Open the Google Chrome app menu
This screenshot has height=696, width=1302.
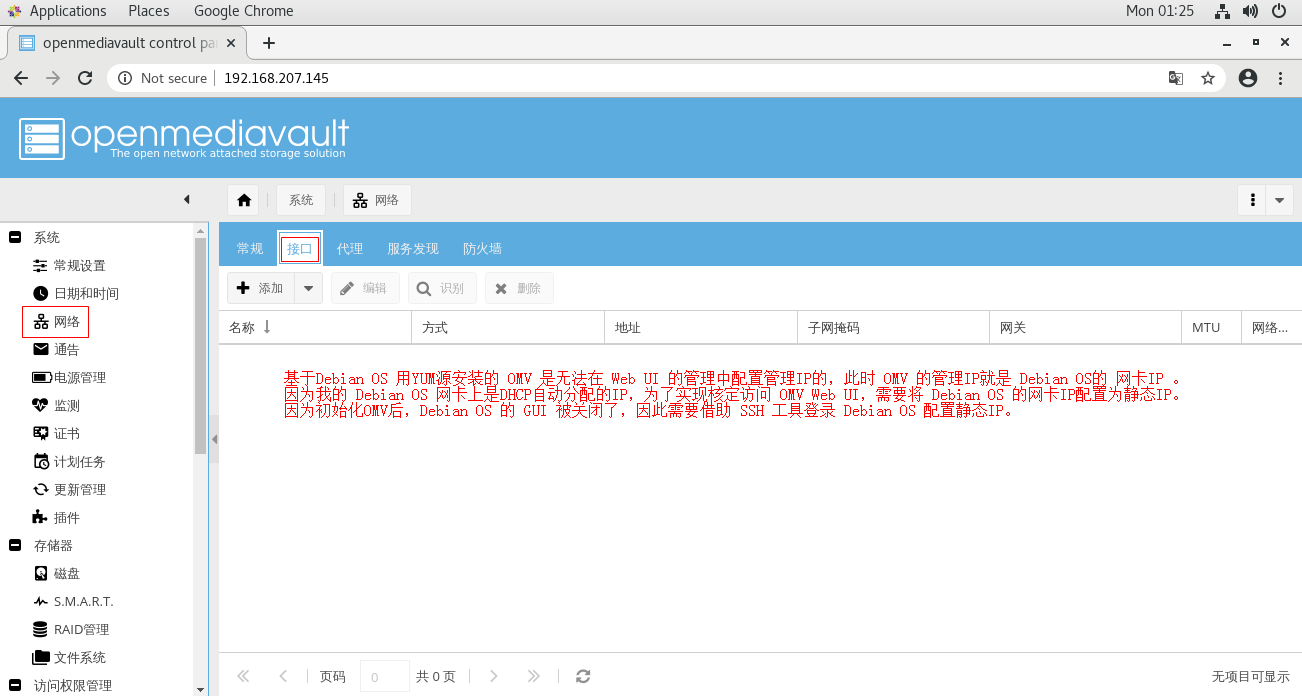(x=244, y=11)
